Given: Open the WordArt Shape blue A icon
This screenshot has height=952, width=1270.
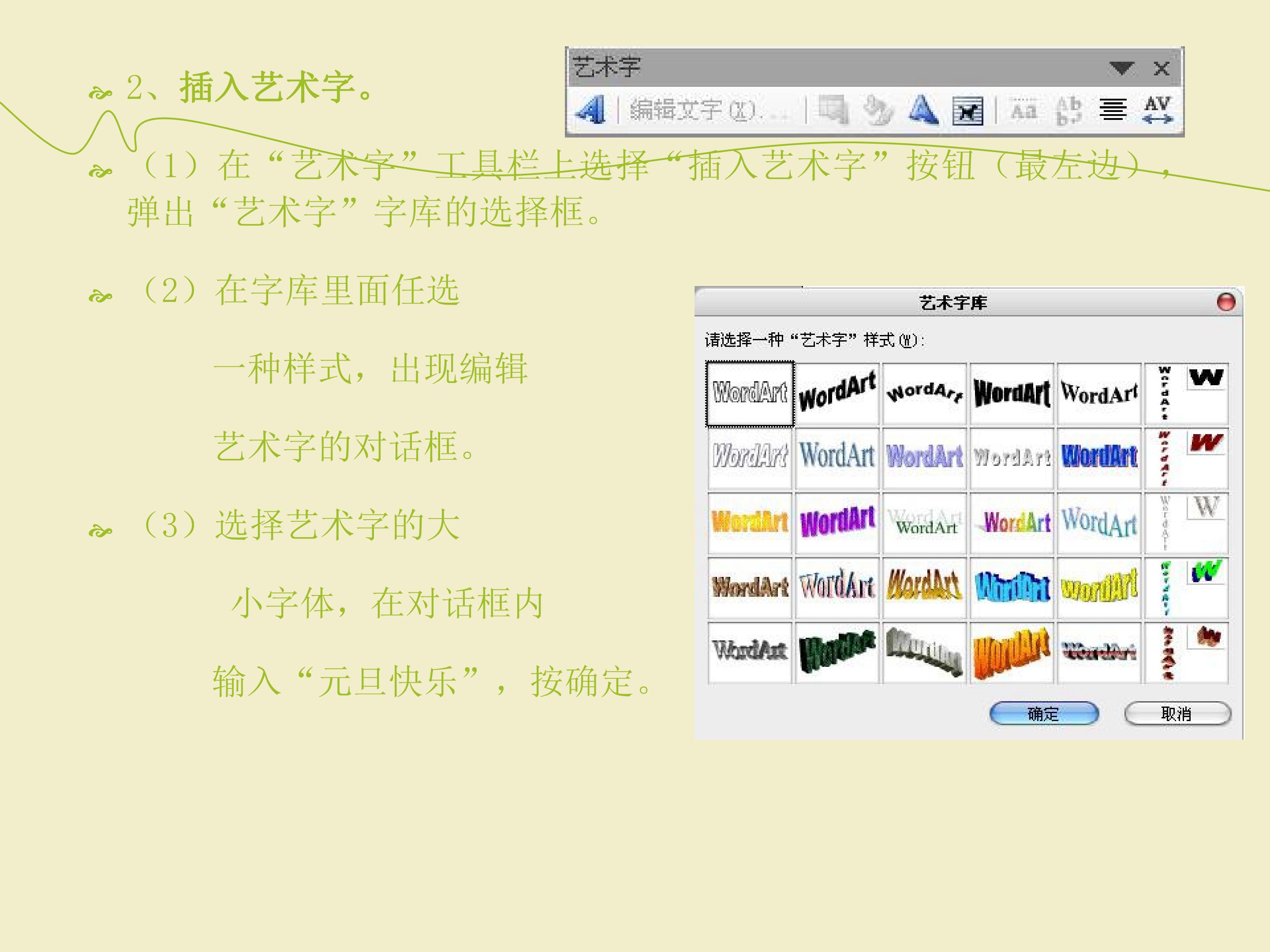Looking at the screenshot, I should point(923,110).
